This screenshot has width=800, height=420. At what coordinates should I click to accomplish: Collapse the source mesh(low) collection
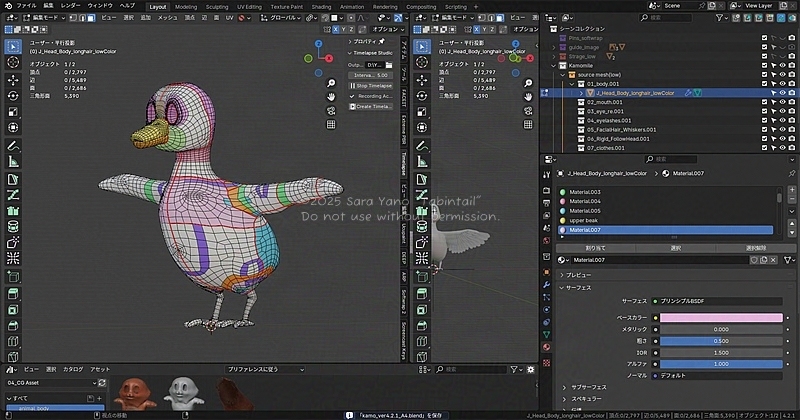[563, 75]
